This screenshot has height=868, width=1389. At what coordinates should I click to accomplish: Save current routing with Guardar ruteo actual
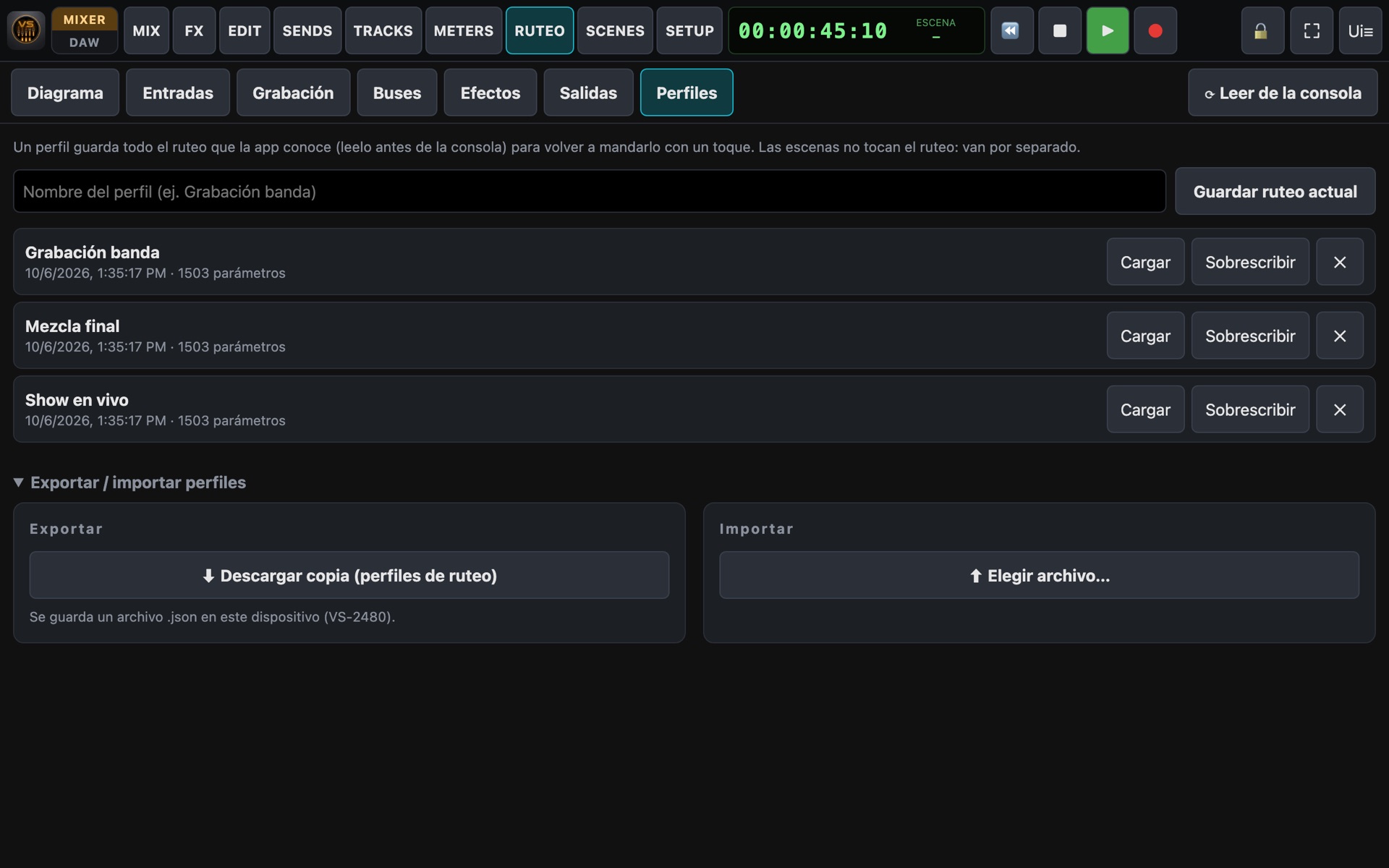(x=1275, y=191)
